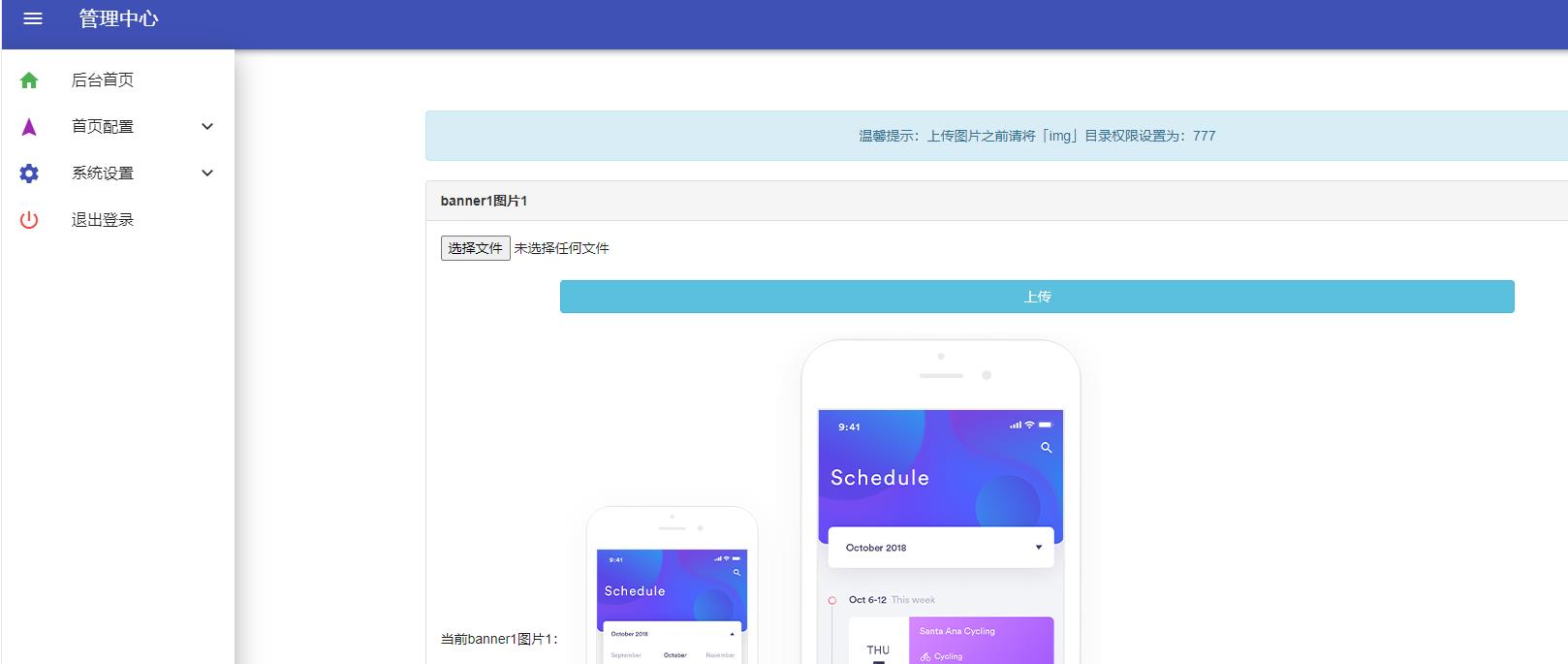Screen dimensions: 1568x664
Task: Select 退出登录 menu item
Action: click(103, 220)
